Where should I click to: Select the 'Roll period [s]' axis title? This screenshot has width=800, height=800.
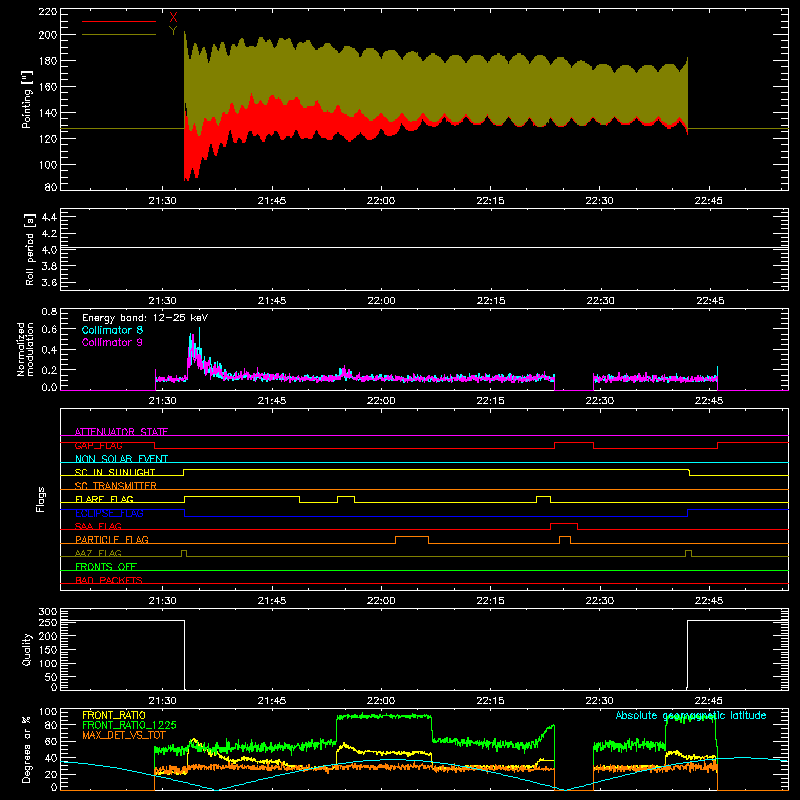(29, 249)
